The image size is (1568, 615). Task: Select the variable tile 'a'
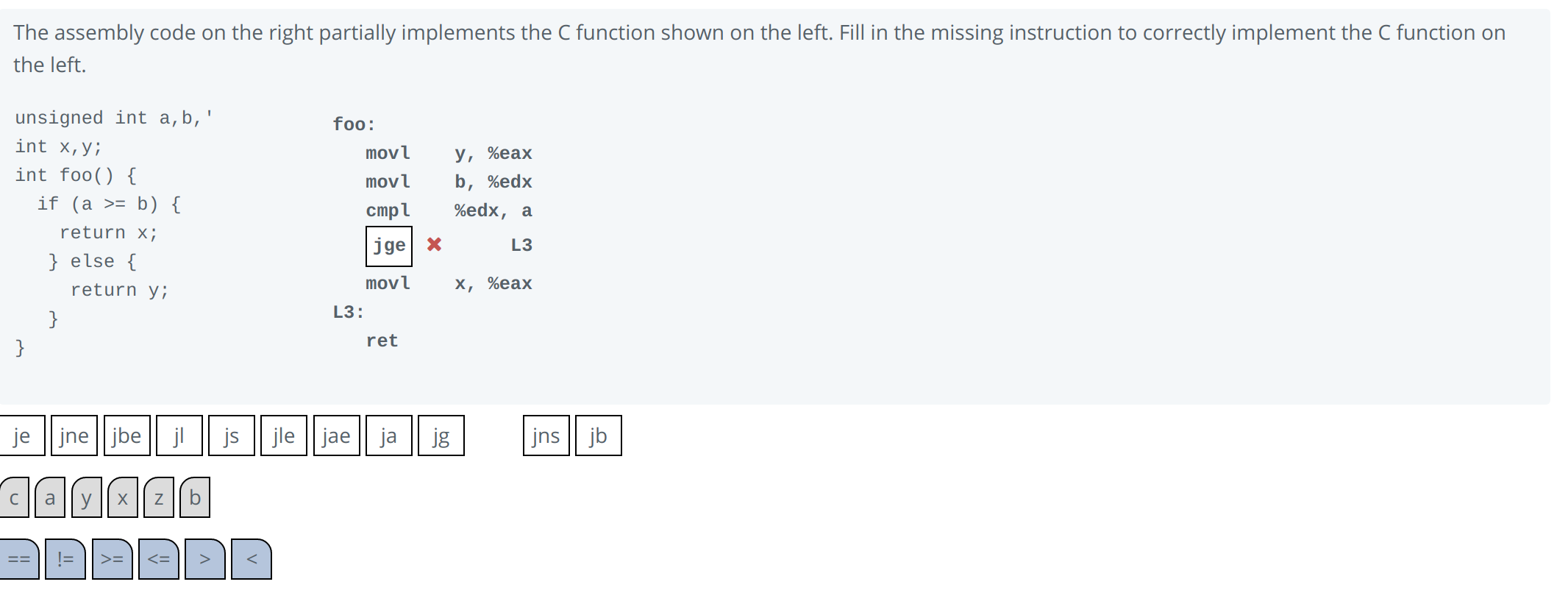(x=50, y=498)
